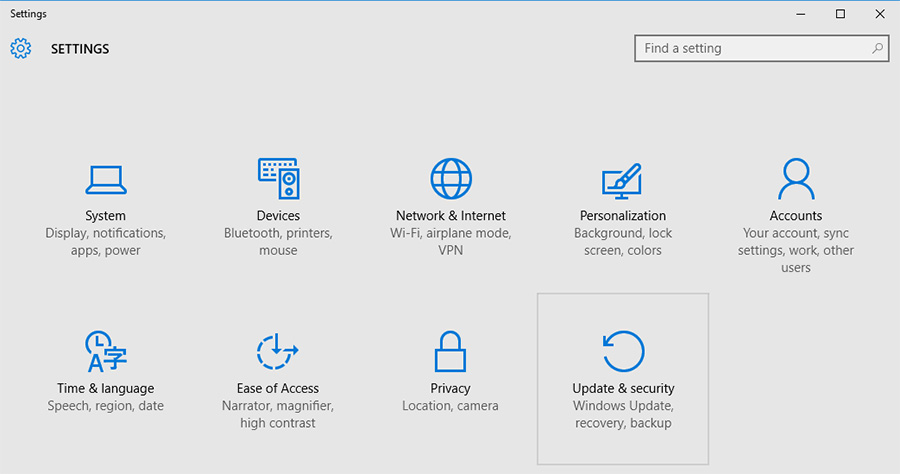Maximize the Settings window
Viewport: 900px width, 474px height.
tap(840, 14)
